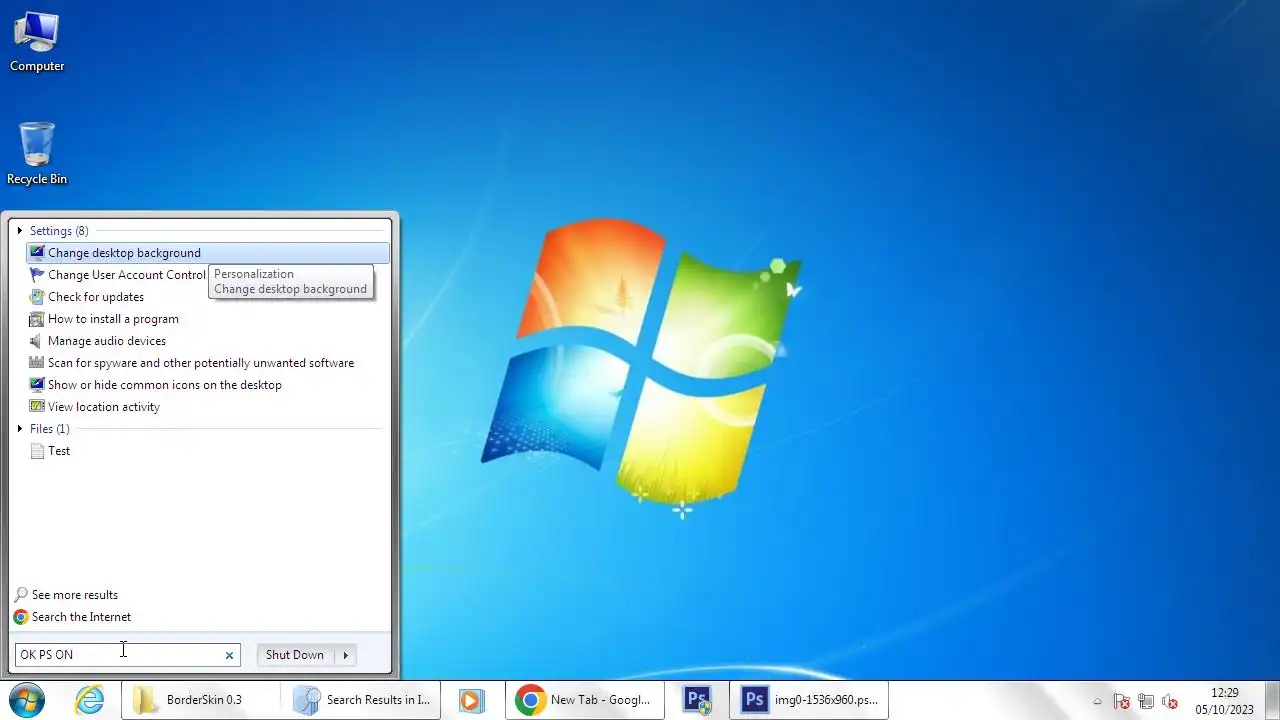Click See more results link
This screenshot has width=1280, height=720.
click(74, 595)
